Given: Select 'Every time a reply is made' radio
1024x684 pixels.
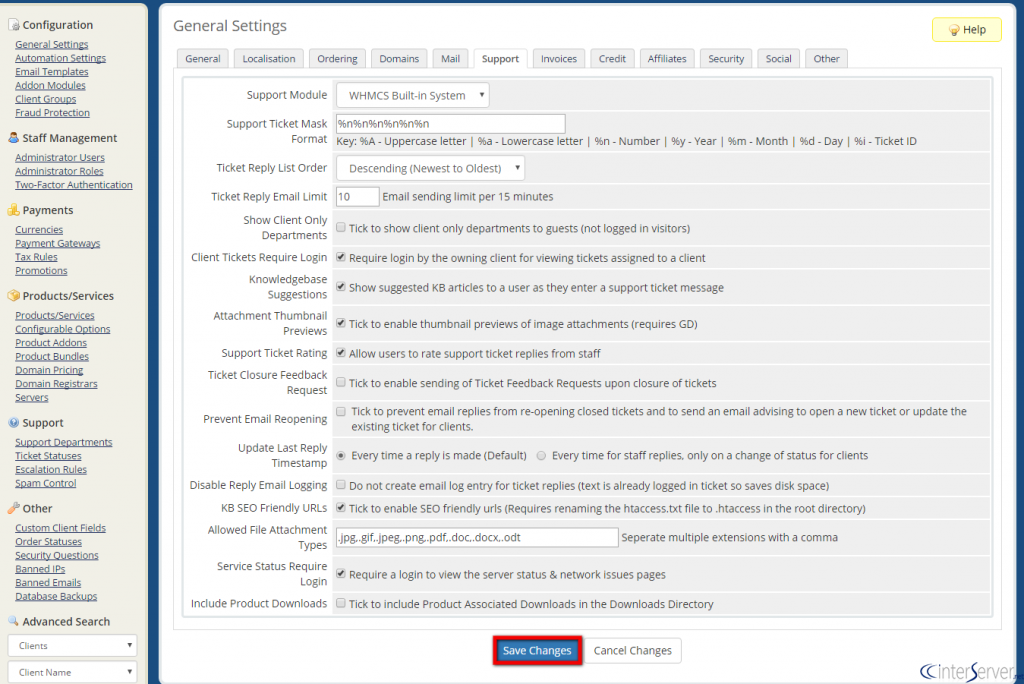Looking at the screenshot, I should click(341, 455).
